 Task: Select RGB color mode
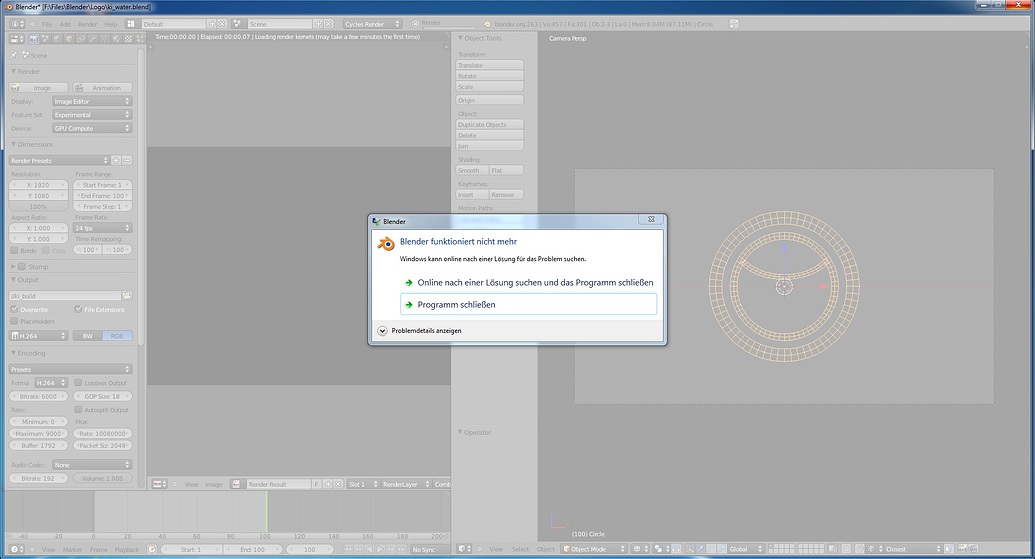(x=117, y=336)
